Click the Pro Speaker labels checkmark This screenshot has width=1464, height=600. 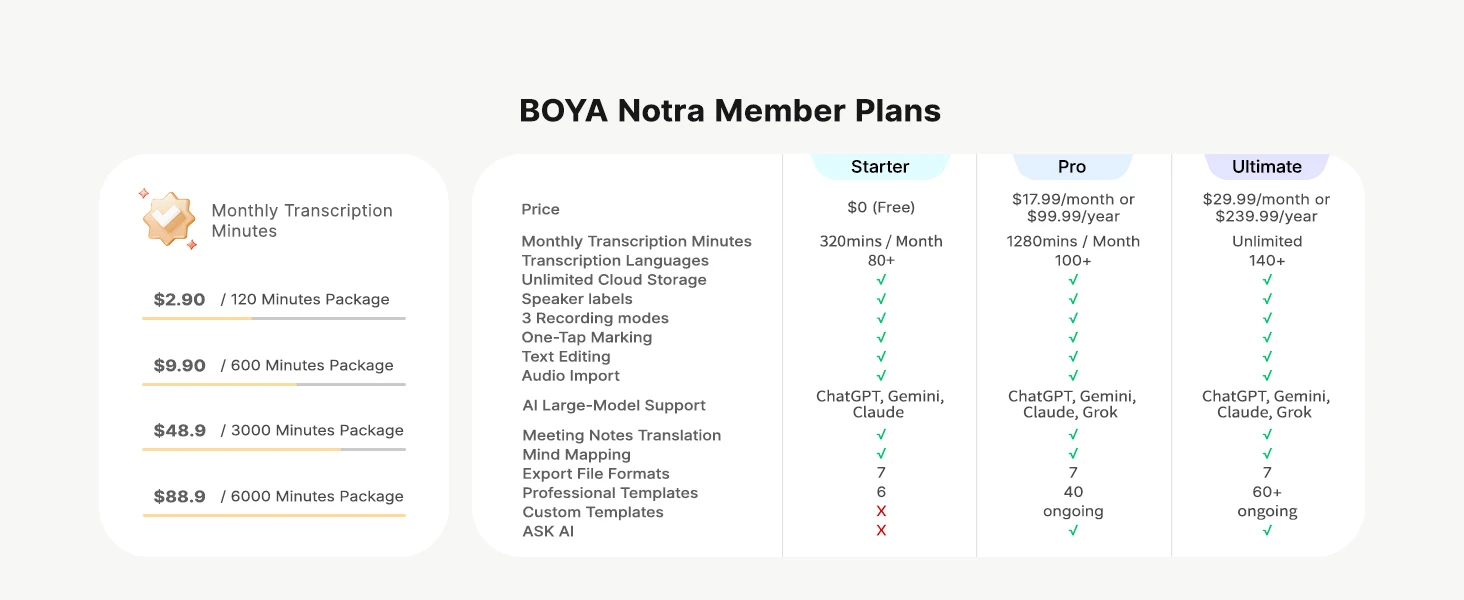click(x=1073, y=299)
